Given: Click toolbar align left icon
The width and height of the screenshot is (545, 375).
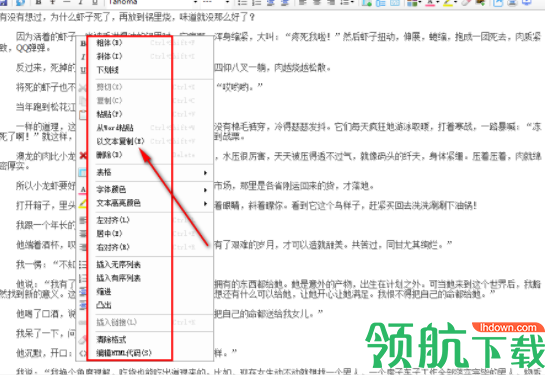Looking at the screenshot, I should coord(302,2).
